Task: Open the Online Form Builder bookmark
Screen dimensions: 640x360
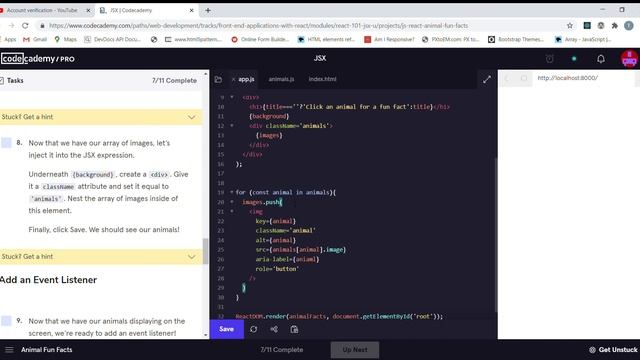Action: (260, 40)
